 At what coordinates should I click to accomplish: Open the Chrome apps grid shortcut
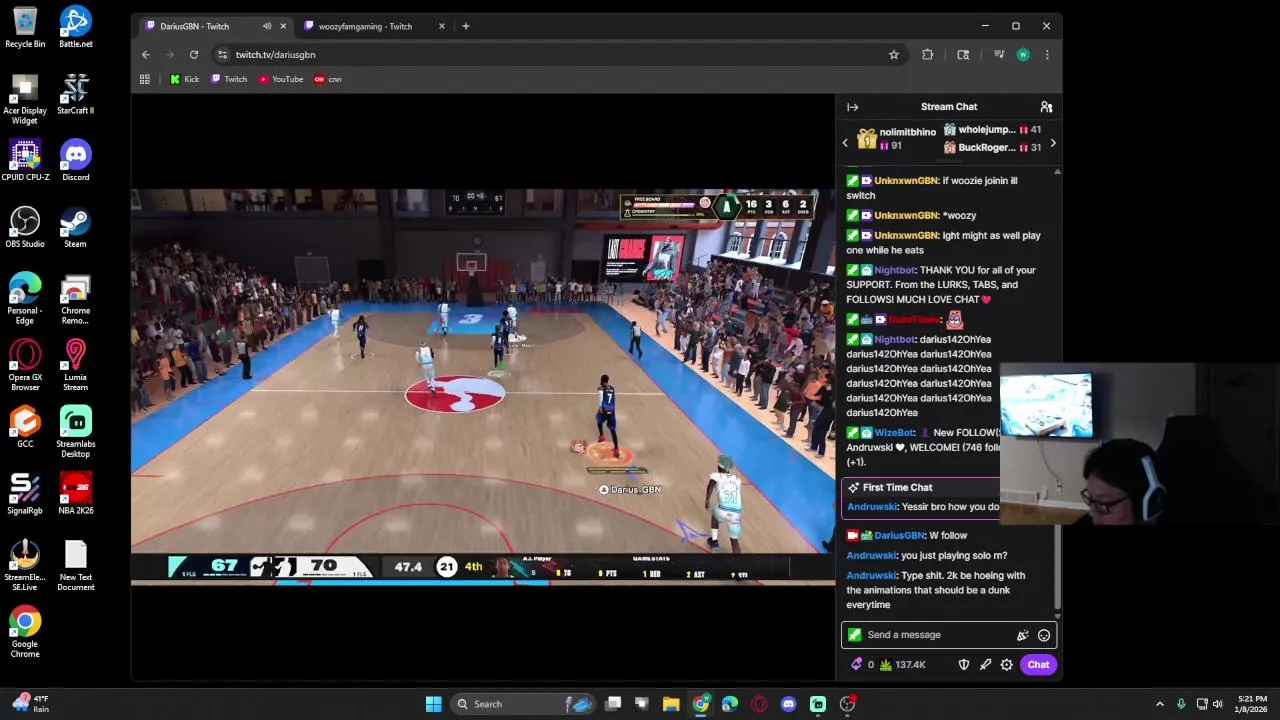[145, 79]
